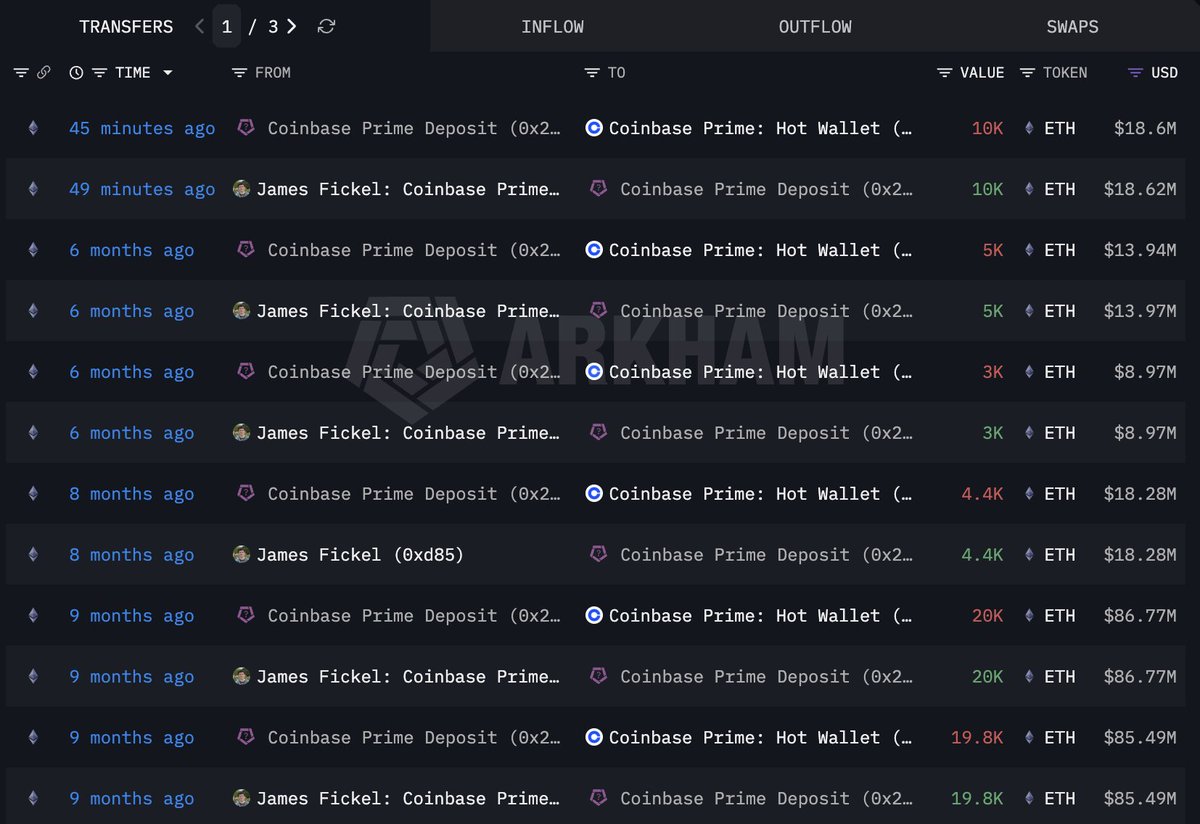Screen dimensions: 1200x824
Task: Open Coinbase Prime Deposit recipient in $13.97M row
Action: 766,311
